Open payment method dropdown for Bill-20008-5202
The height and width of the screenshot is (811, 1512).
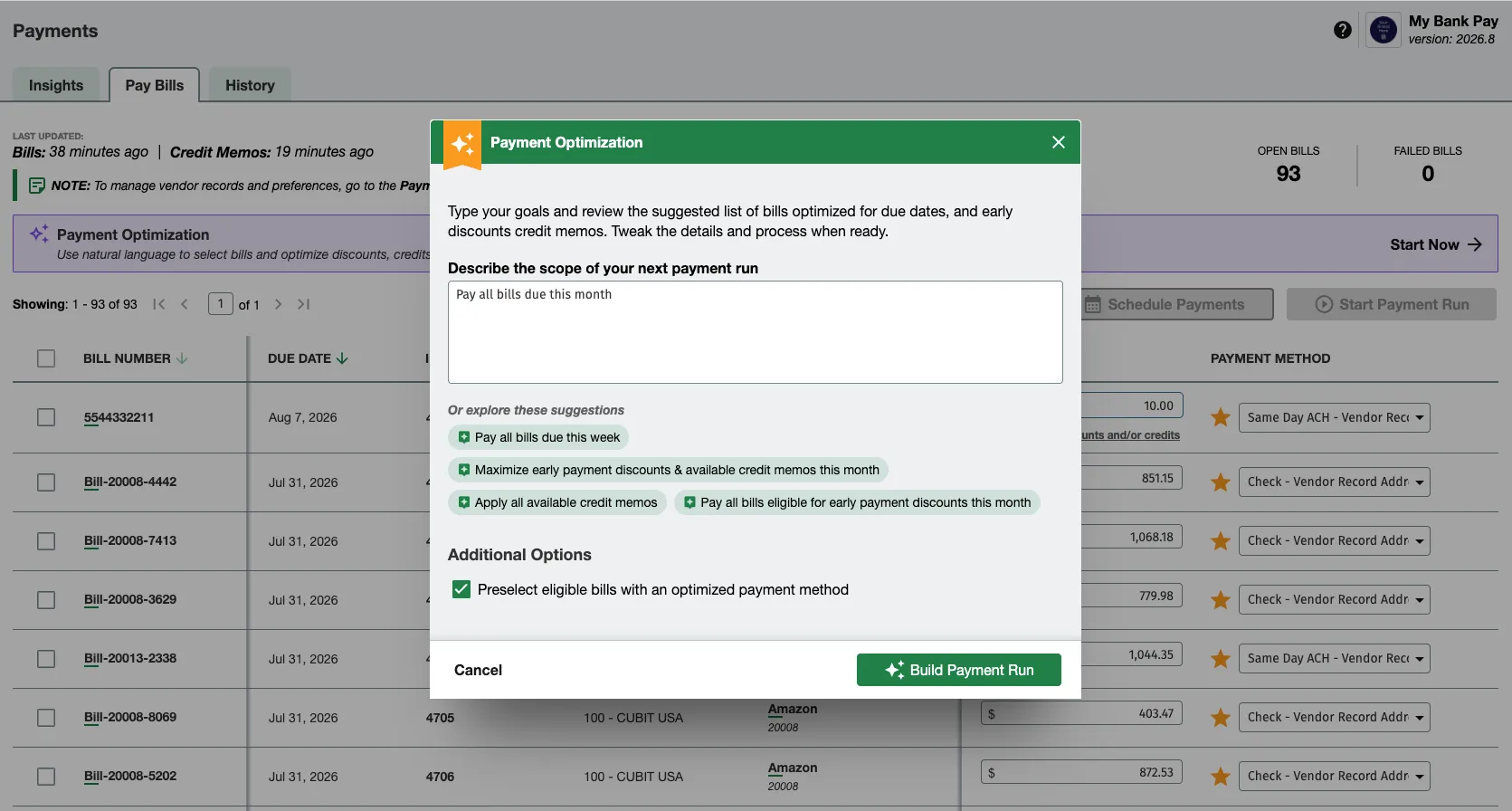[x=1334, y=777]
